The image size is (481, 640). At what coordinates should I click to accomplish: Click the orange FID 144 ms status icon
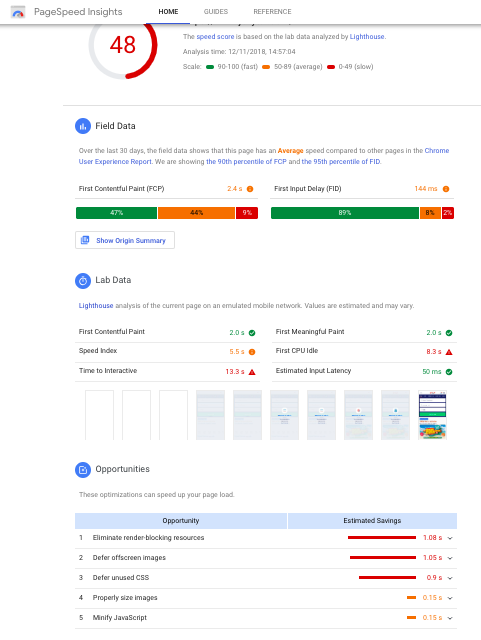[x=446, y=189]
